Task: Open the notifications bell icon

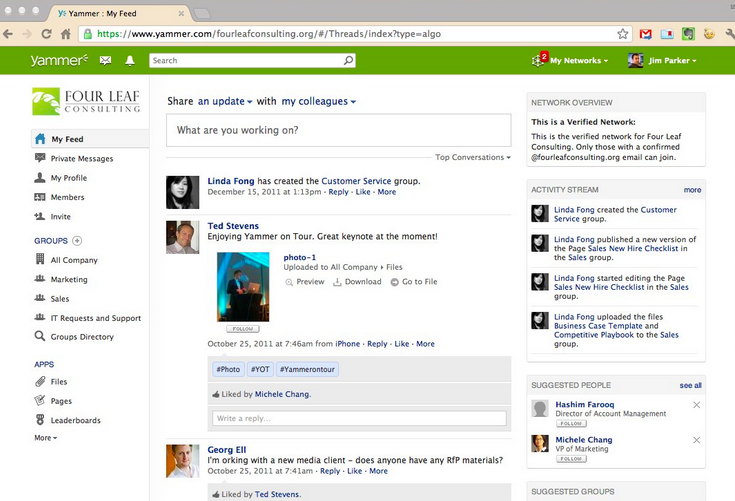Action: pos(130,60)
